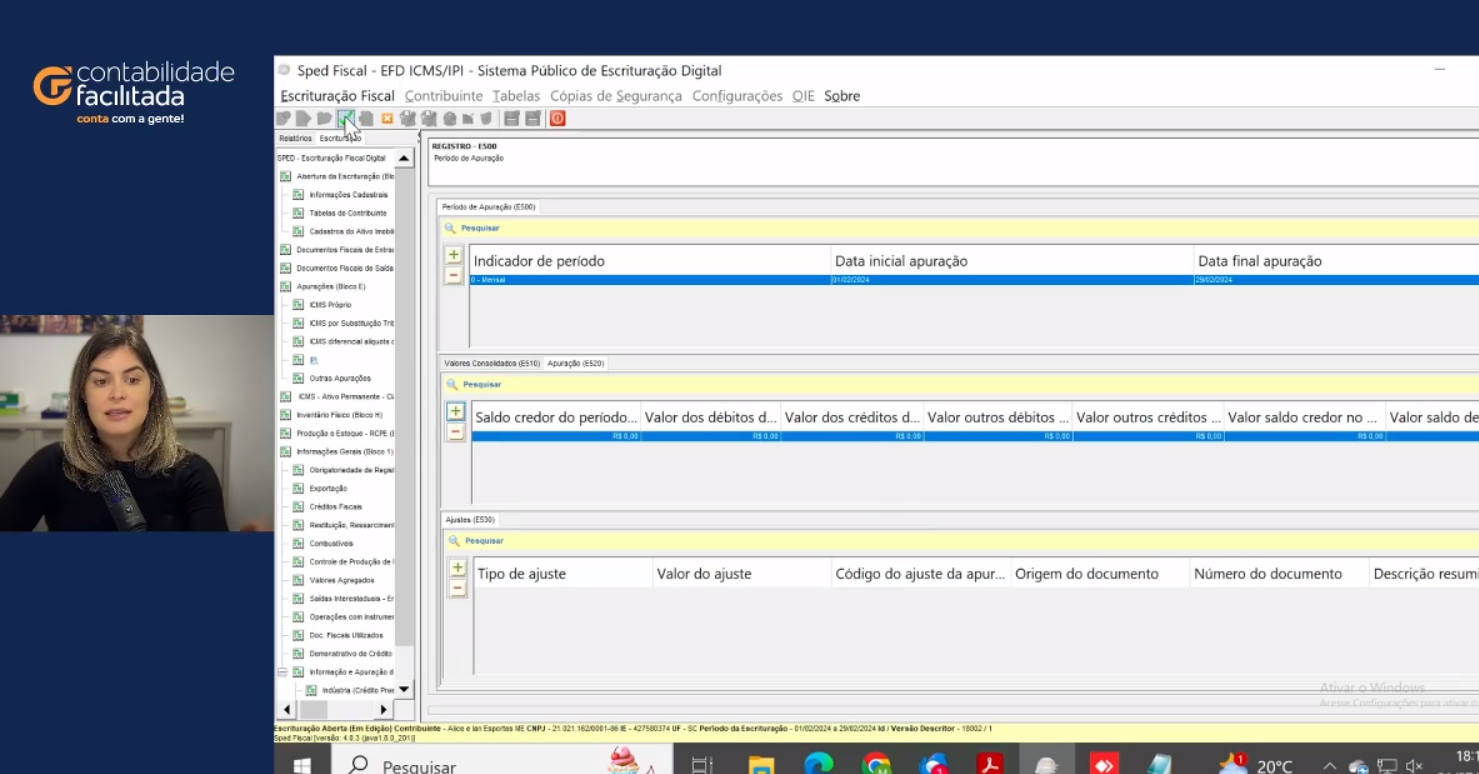This screenshot has width=1479, height=774.
Task: Click the icon next to ICMS Próprio
Action: (x=298, y=305)
